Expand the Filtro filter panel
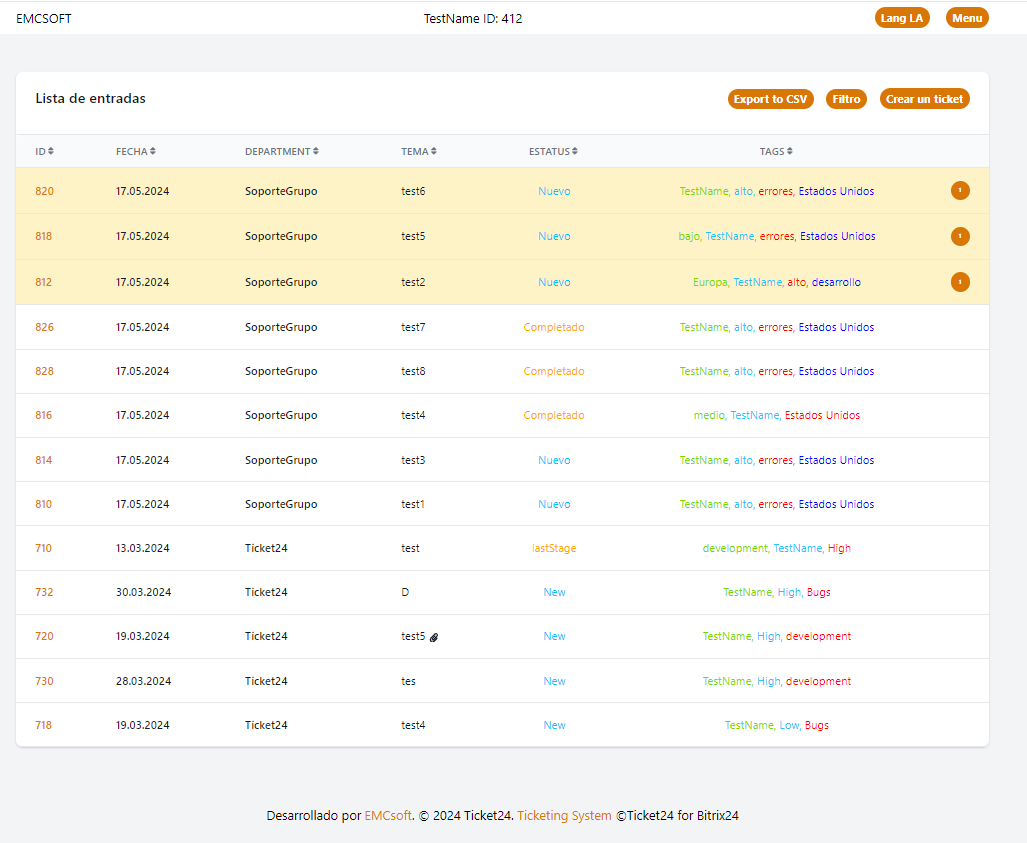The image size is (1027, 843). point(846,99)
